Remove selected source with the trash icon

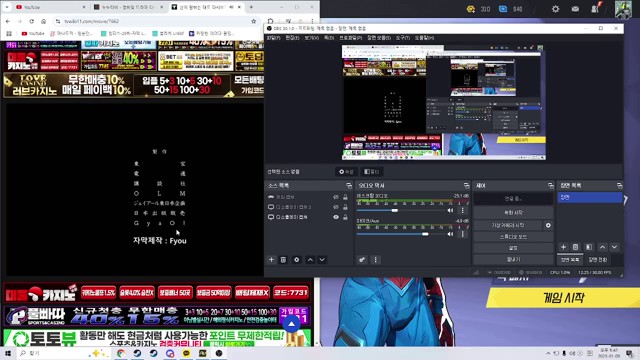pyautogui.click(x=283, y=260)
